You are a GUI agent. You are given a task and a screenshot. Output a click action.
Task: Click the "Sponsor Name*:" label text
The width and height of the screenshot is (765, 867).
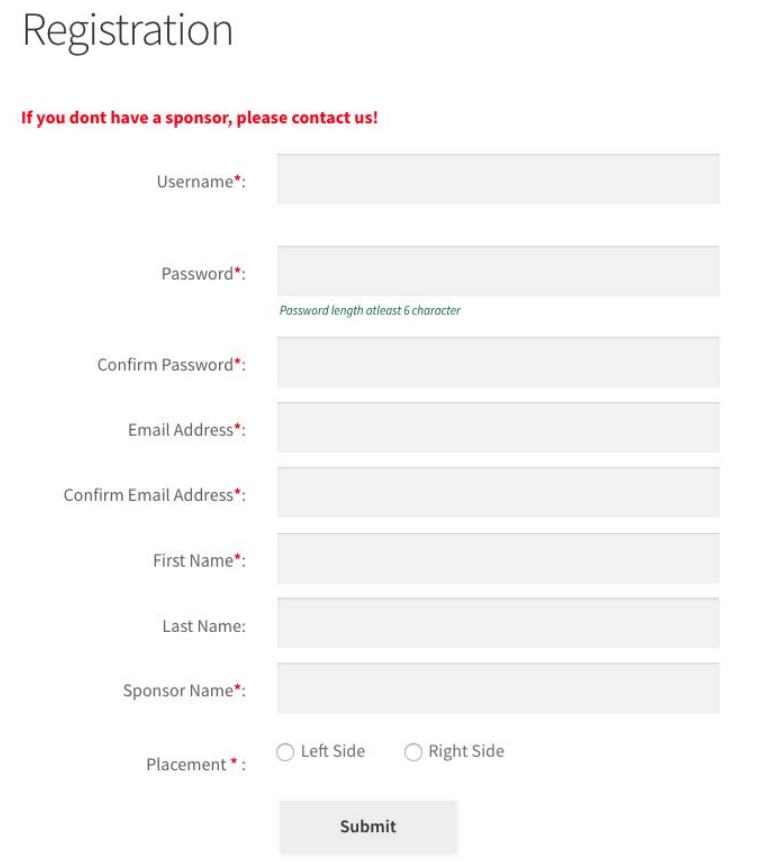[x=184, y=691]
